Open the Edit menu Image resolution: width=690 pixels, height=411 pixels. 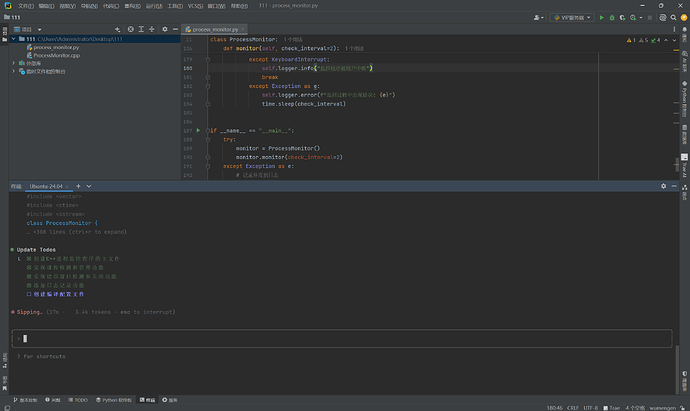(x=46, y=6)
